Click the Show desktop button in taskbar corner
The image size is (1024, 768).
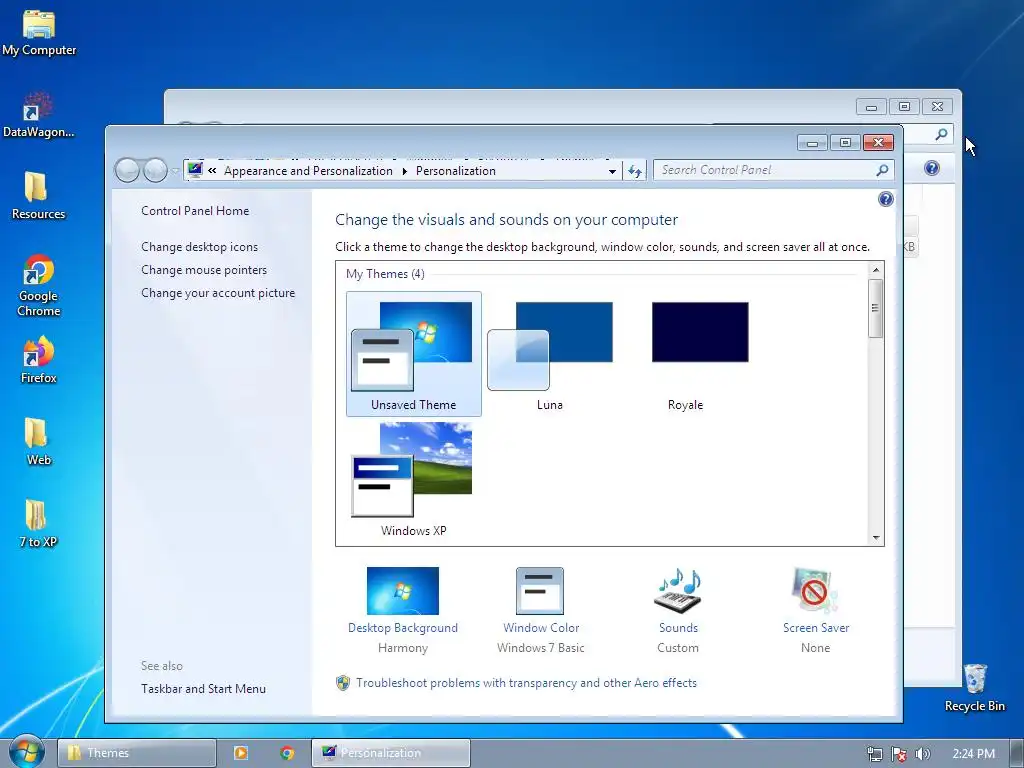tap(1017, 754)
